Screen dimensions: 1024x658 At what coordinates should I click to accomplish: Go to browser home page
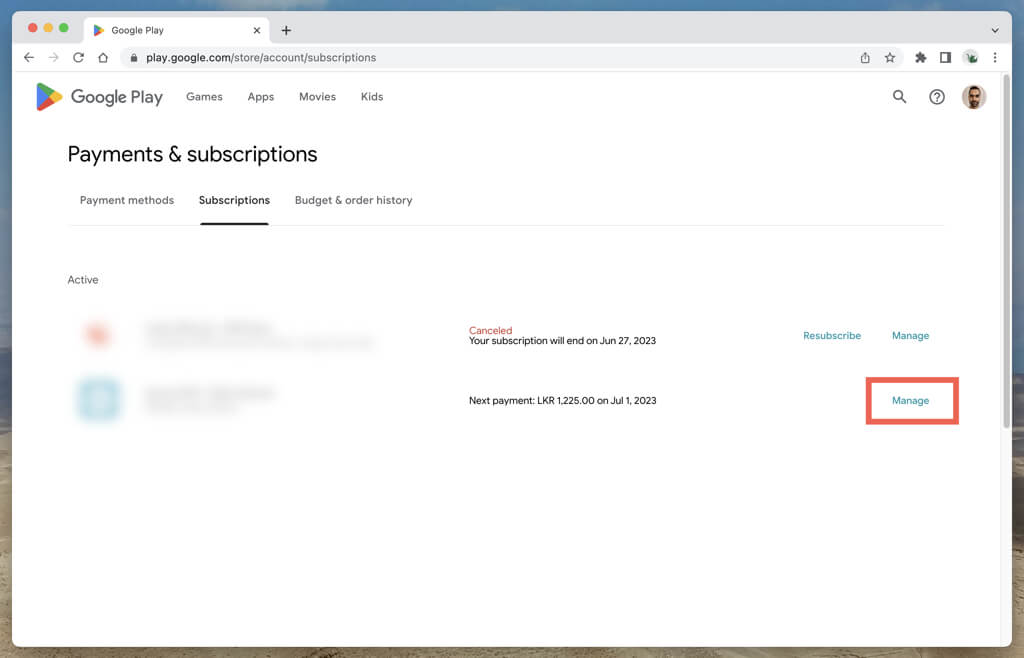point(103,58)
